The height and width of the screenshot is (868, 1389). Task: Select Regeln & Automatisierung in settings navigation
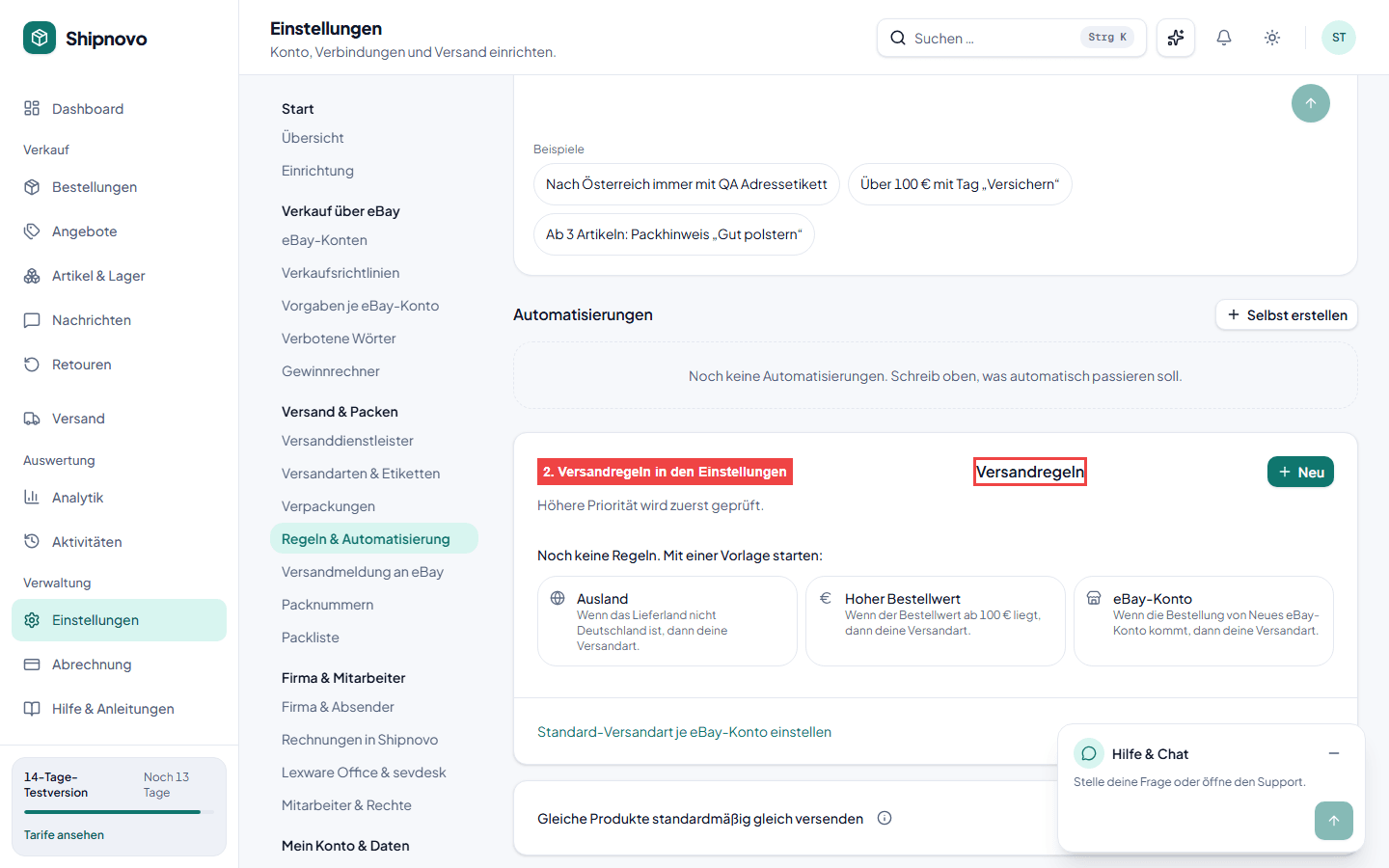(374, 539)
